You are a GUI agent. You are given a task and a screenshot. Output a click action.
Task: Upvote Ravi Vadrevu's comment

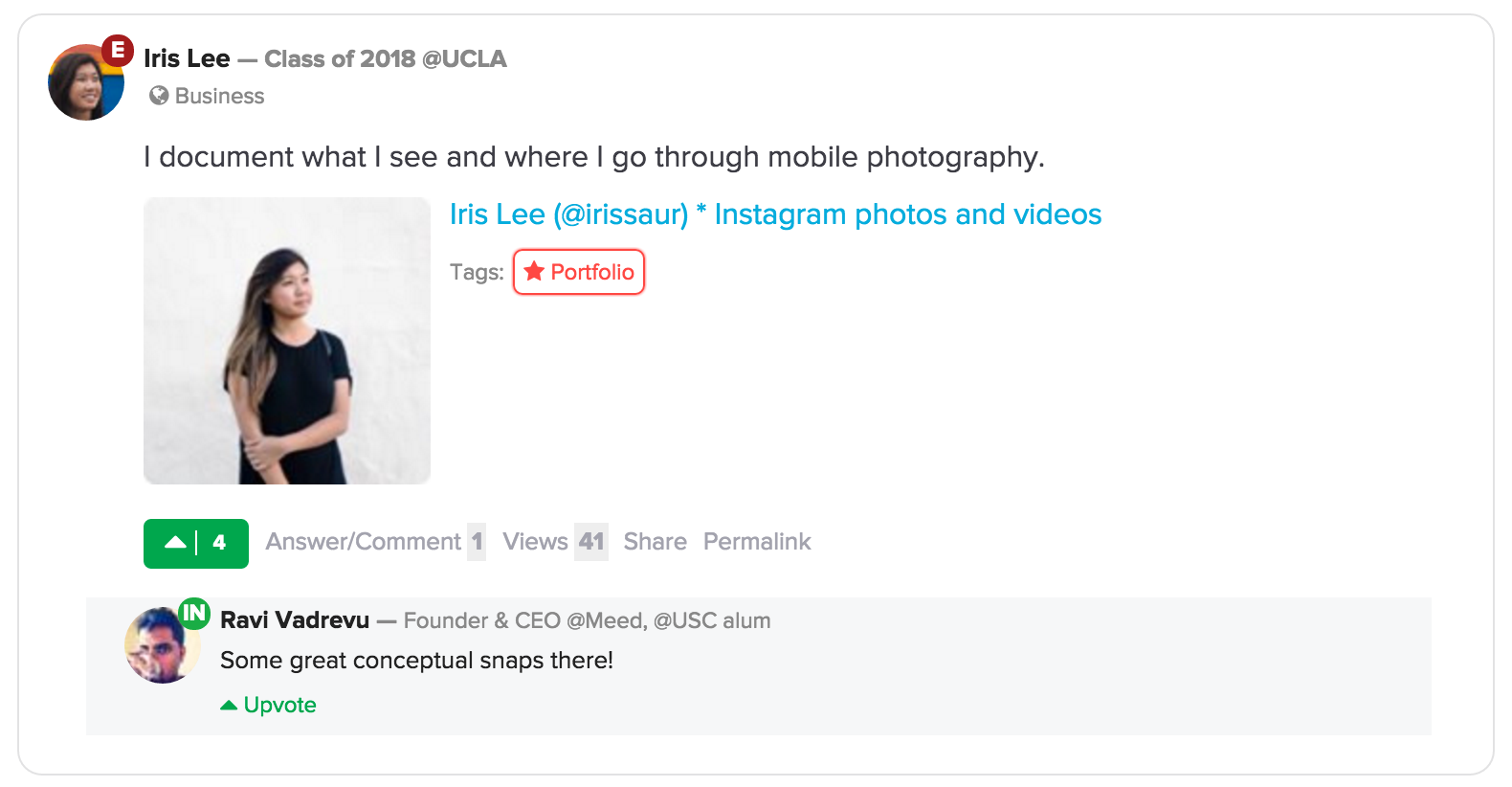(x=279, y=706)
